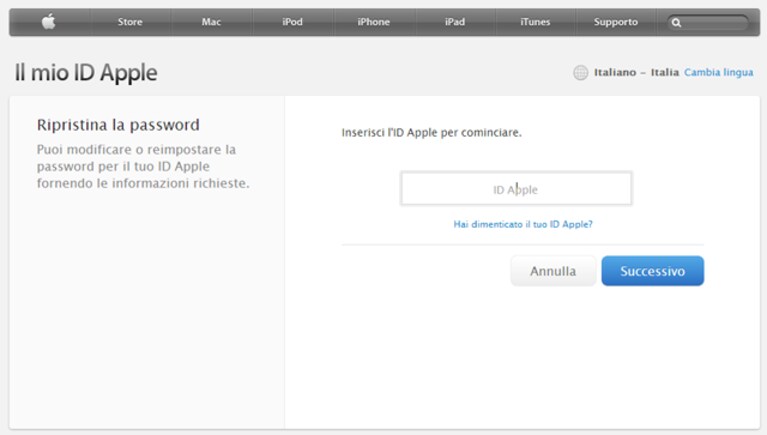Open the Mac section
The width and height of the screenshot is (767, 435).
click(x=211, y=22)
